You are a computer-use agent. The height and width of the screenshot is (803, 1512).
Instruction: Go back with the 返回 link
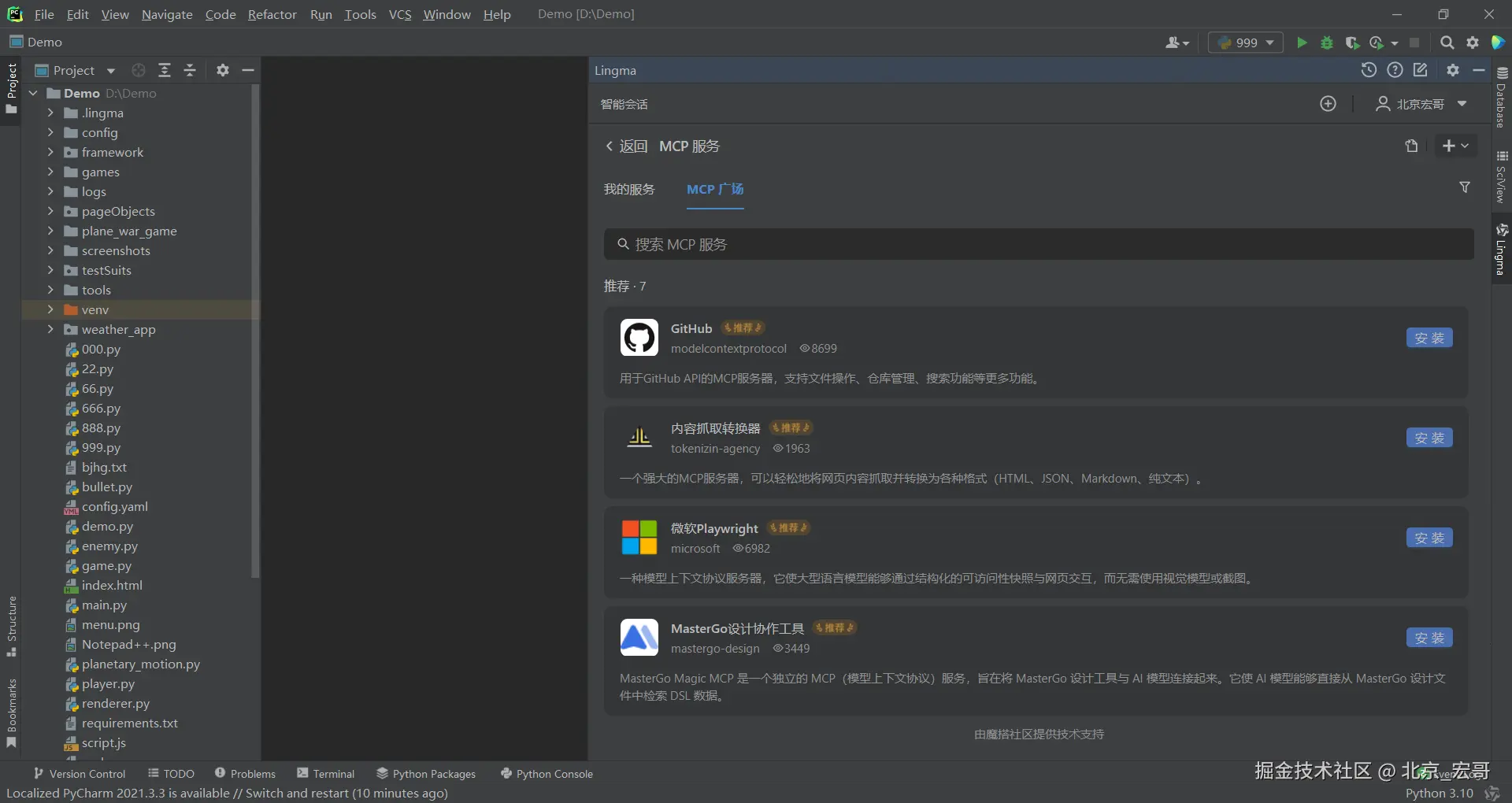pos(626,146)
